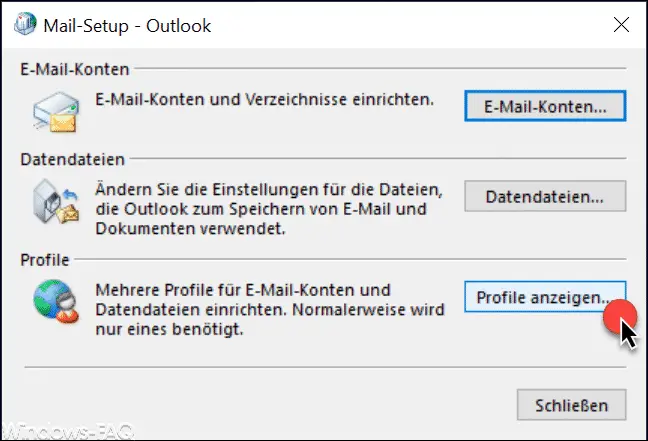Click the mail server with envelope icon
The height and width of the screenshot is (441, 648).
point(56,112)
